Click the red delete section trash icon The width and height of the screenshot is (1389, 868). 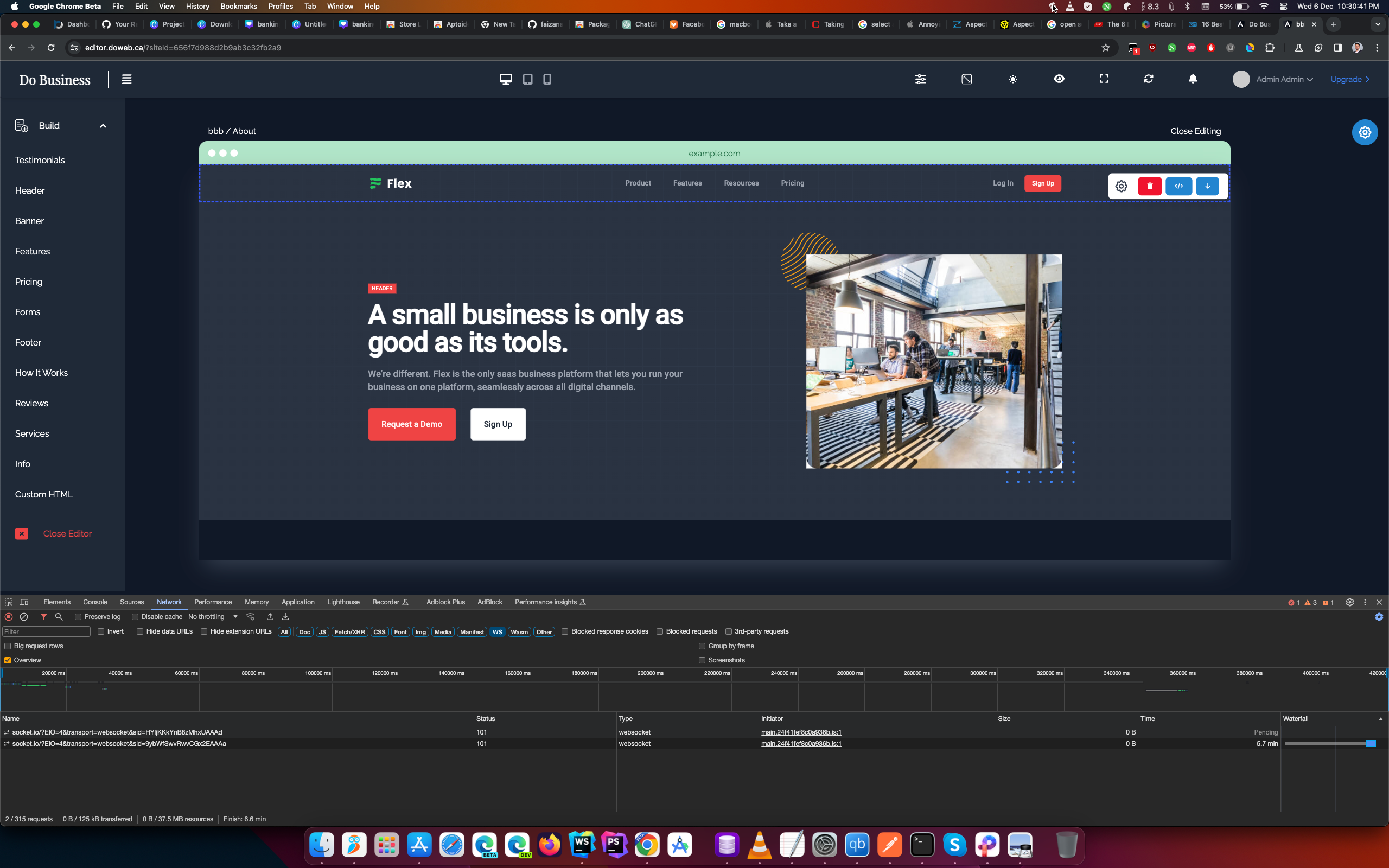click(1150, 186)
